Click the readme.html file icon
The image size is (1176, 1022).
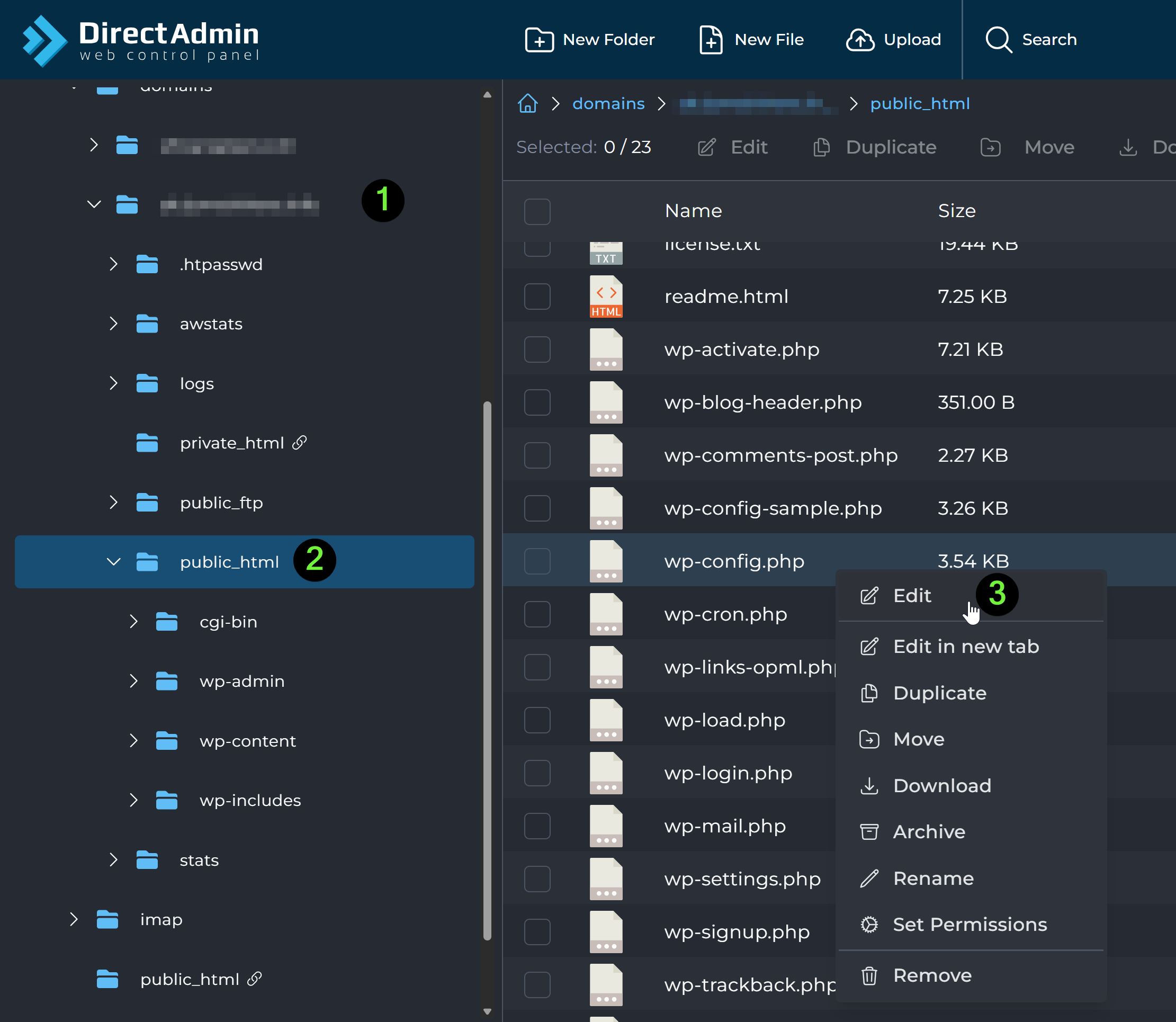point(606,297)
